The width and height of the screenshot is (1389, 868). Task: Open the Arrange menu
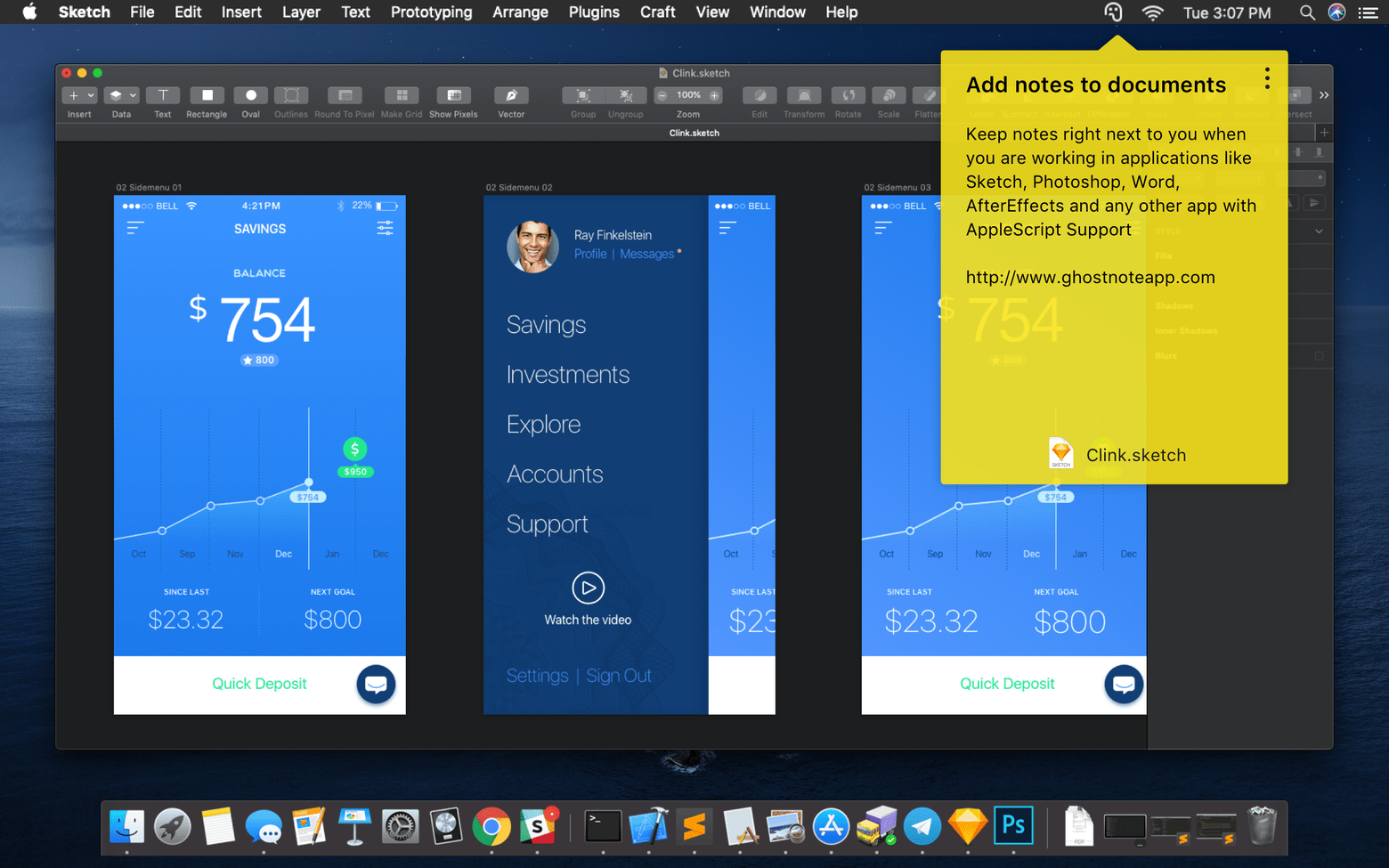click(x=520, y=12)
